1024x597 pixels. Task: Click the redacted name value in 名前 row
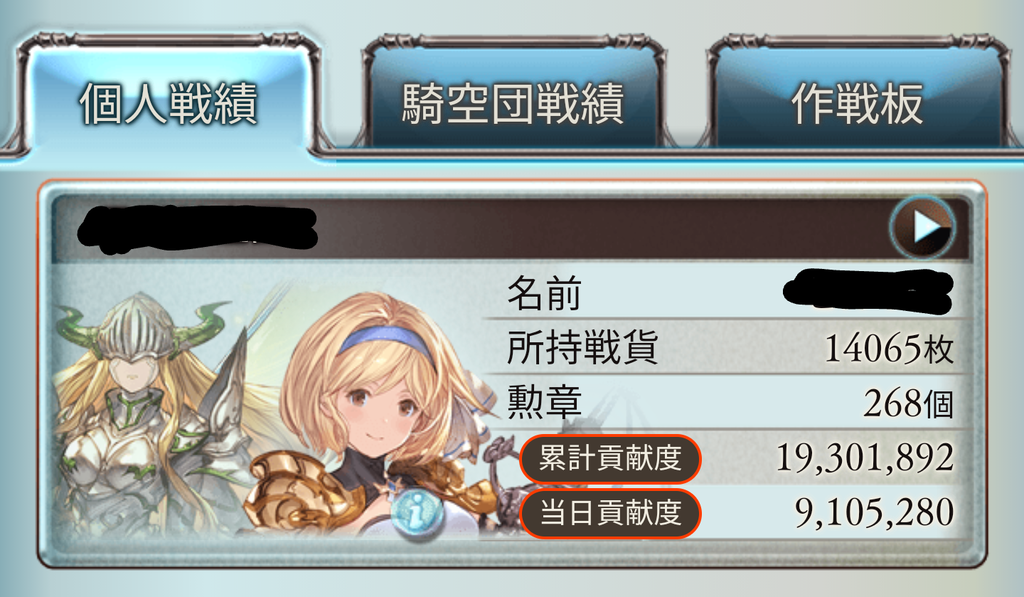tap(868, 291)
